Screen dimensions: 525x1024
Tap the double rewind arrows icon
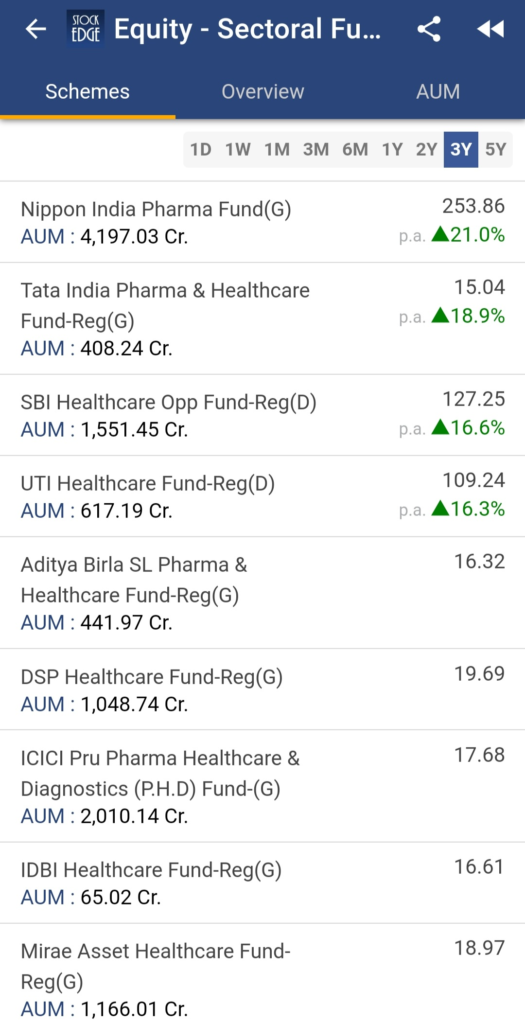click(490, 29)
